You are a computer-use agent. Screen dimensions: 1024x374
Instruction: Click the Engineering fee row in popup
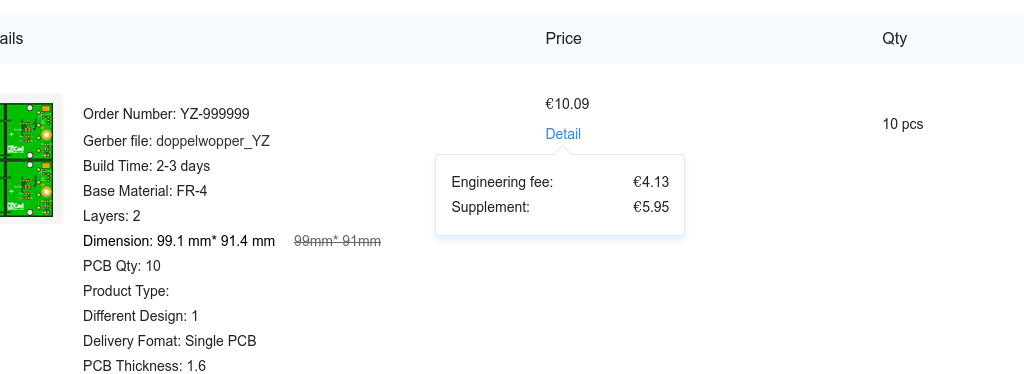point(560,182)
